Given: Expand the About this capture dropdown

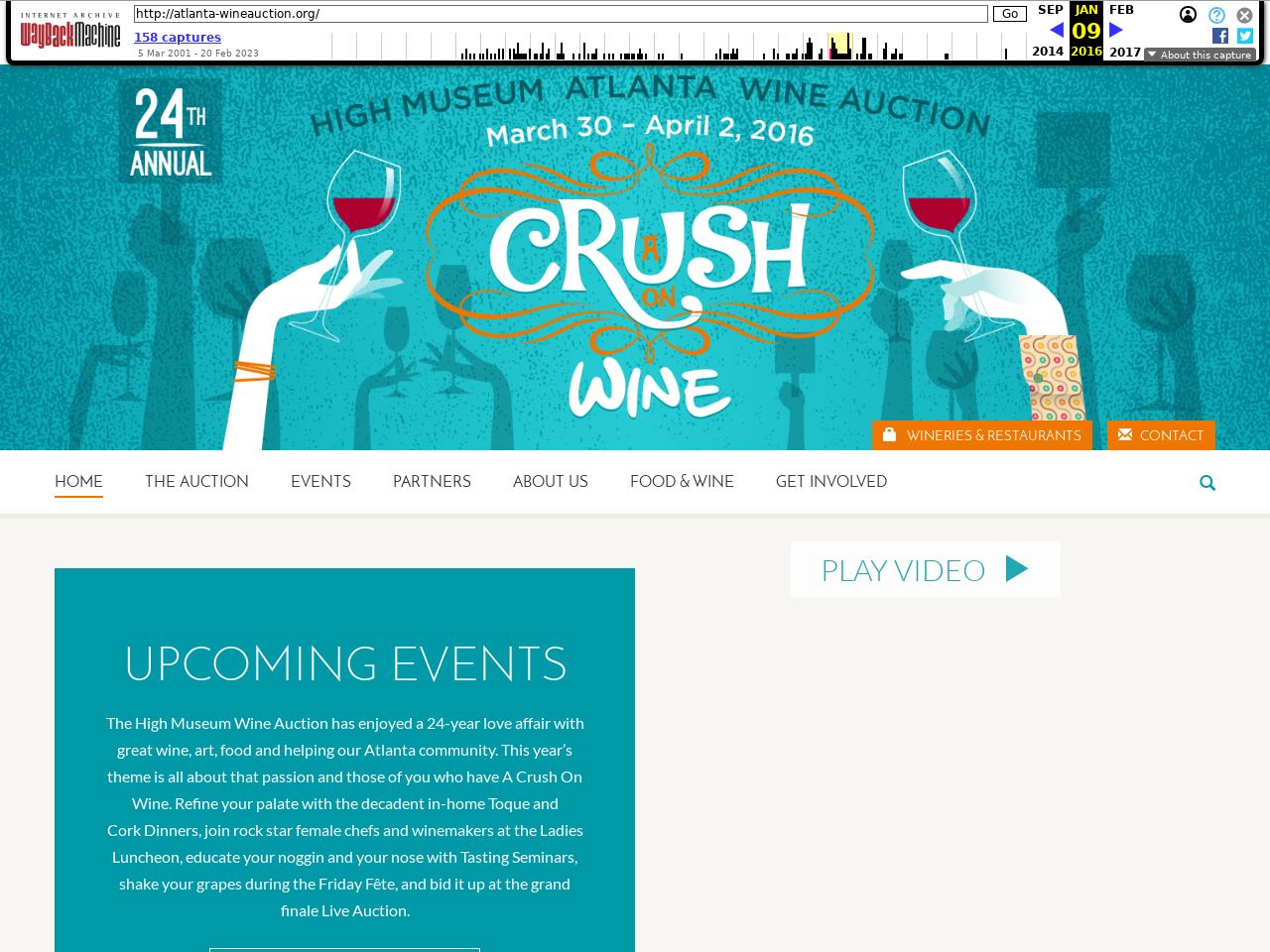Looking at the screenshot, I should 1200,55.
